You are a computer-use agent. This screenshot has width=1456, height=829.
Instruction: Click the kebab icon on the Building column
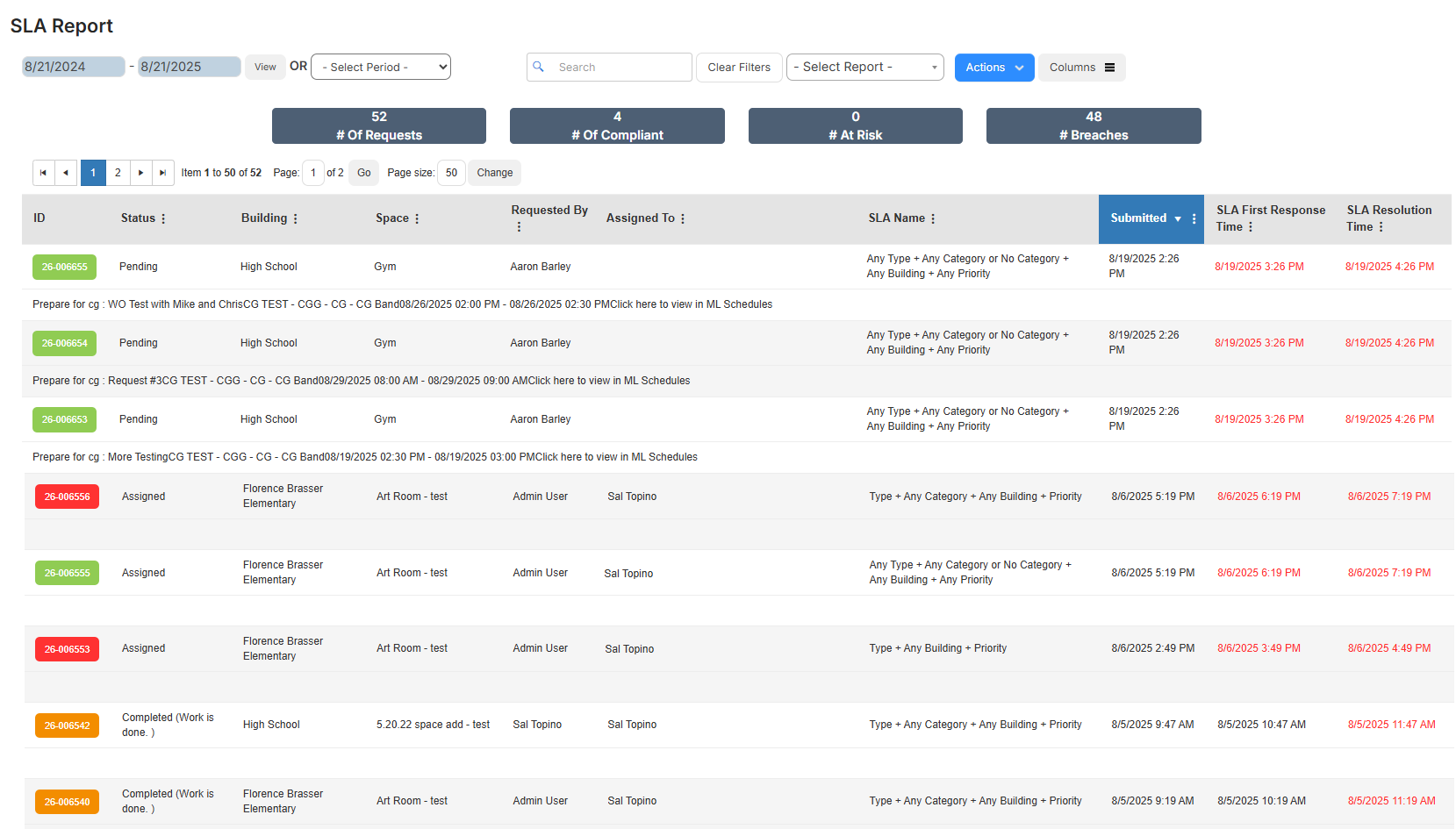[x=296, y=218]
